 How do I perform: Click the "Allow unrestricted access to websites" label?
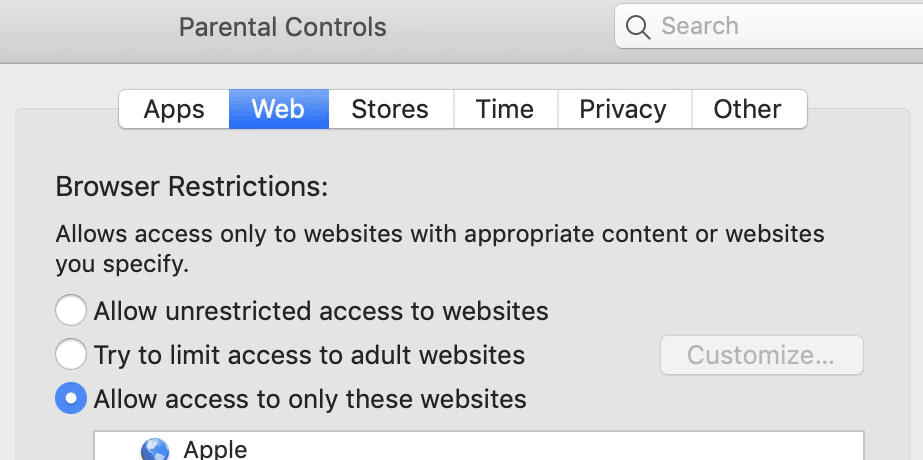[321, 311]
